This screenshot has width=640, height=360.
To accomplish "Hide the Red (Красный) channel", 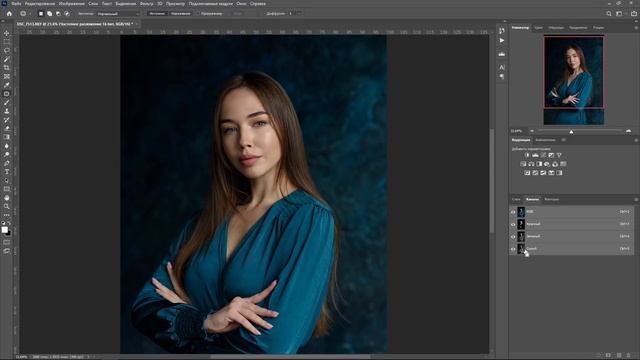I will 513,224.
